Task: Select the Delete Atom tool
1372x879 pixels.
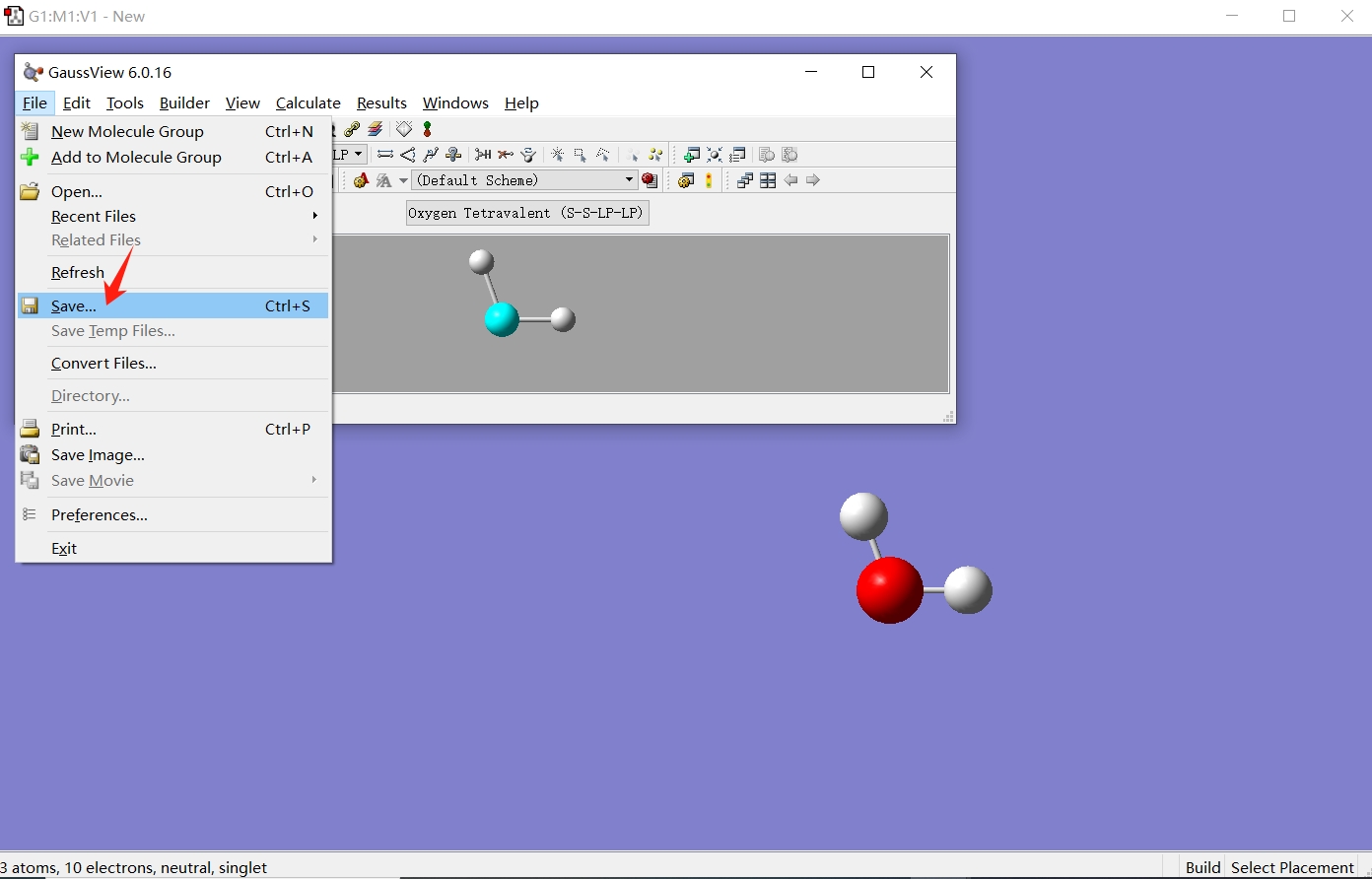Action: pos(506,155)
